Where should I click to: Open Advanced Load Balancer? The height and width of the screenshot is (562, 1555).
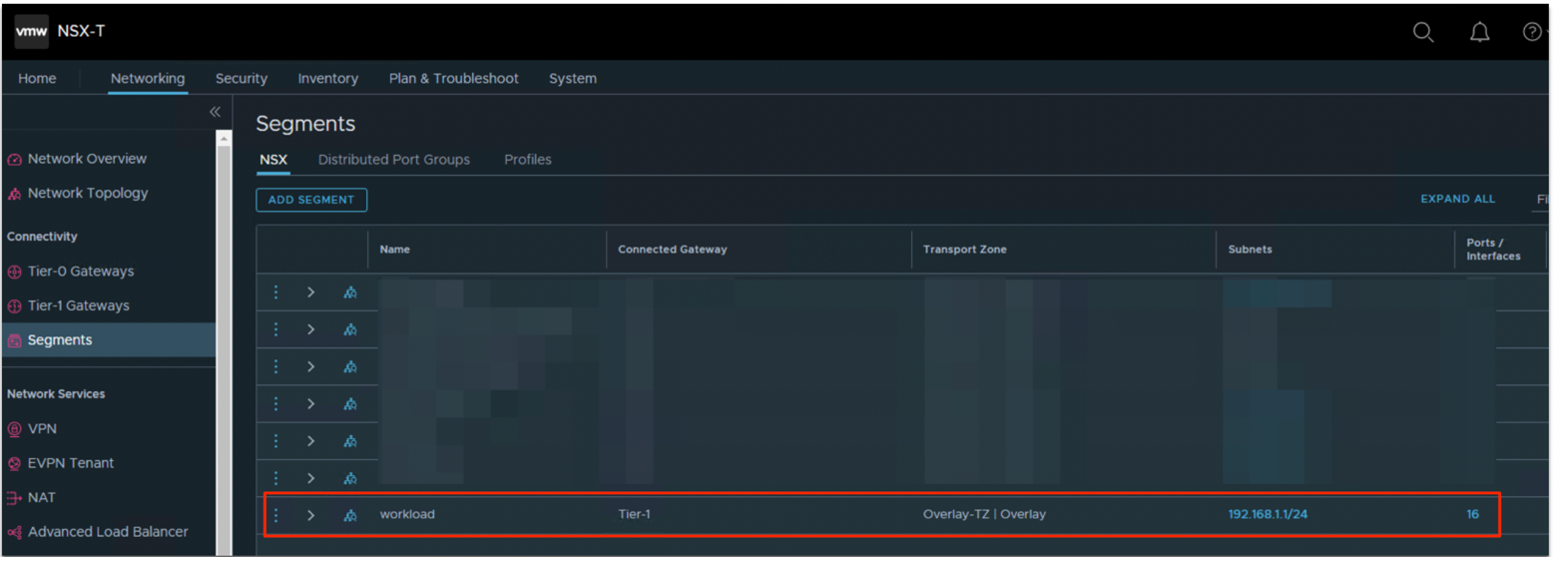(x=107, y=532)
